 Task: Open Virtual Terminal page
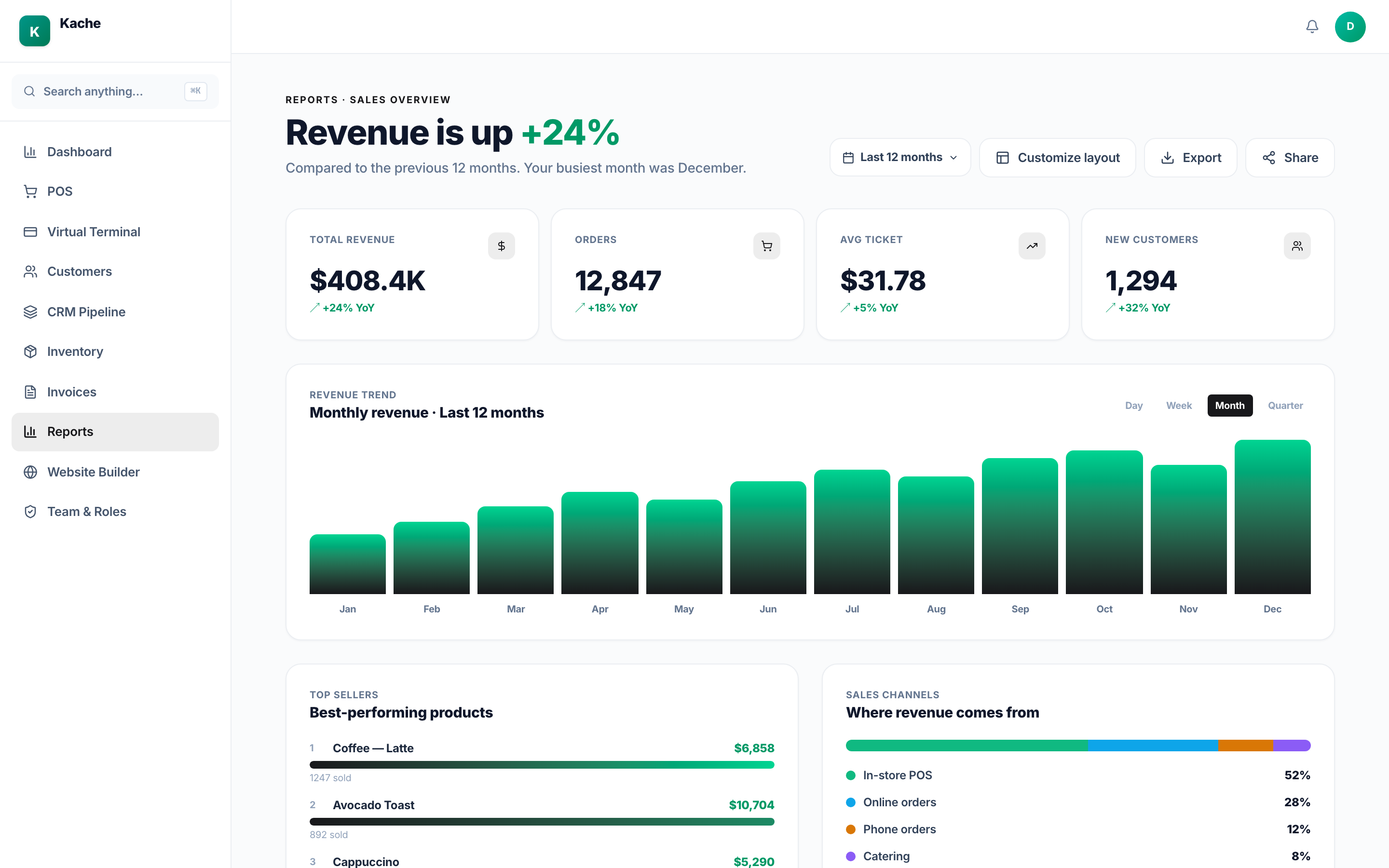tap(115, 232)
